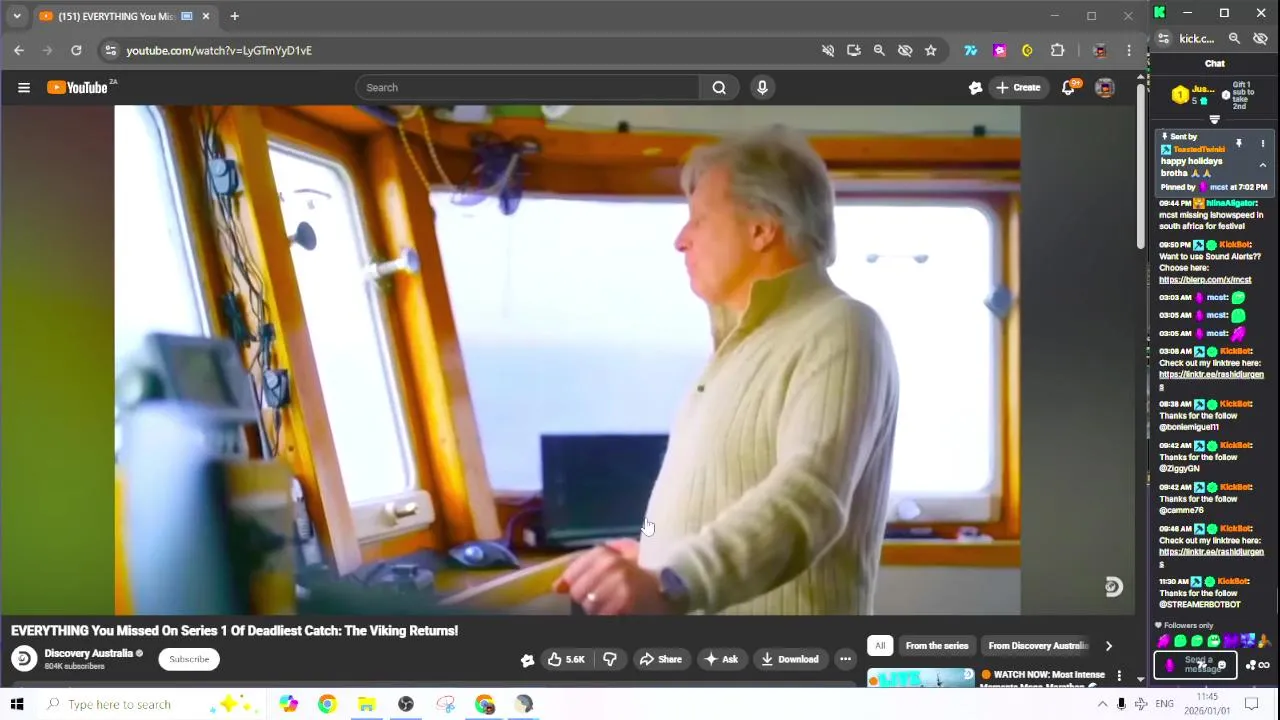Open Windows notification center
1280x720 pixels.
(x=1251, y=705)
